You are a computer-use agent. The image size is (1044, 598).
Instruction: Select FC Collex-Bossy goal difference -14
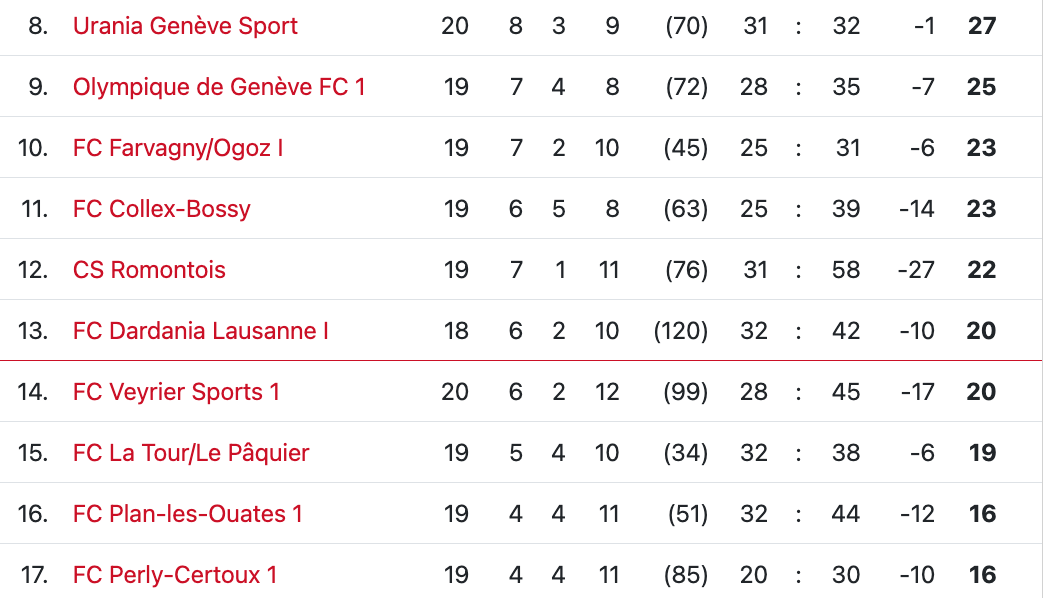tap(916, 209)
